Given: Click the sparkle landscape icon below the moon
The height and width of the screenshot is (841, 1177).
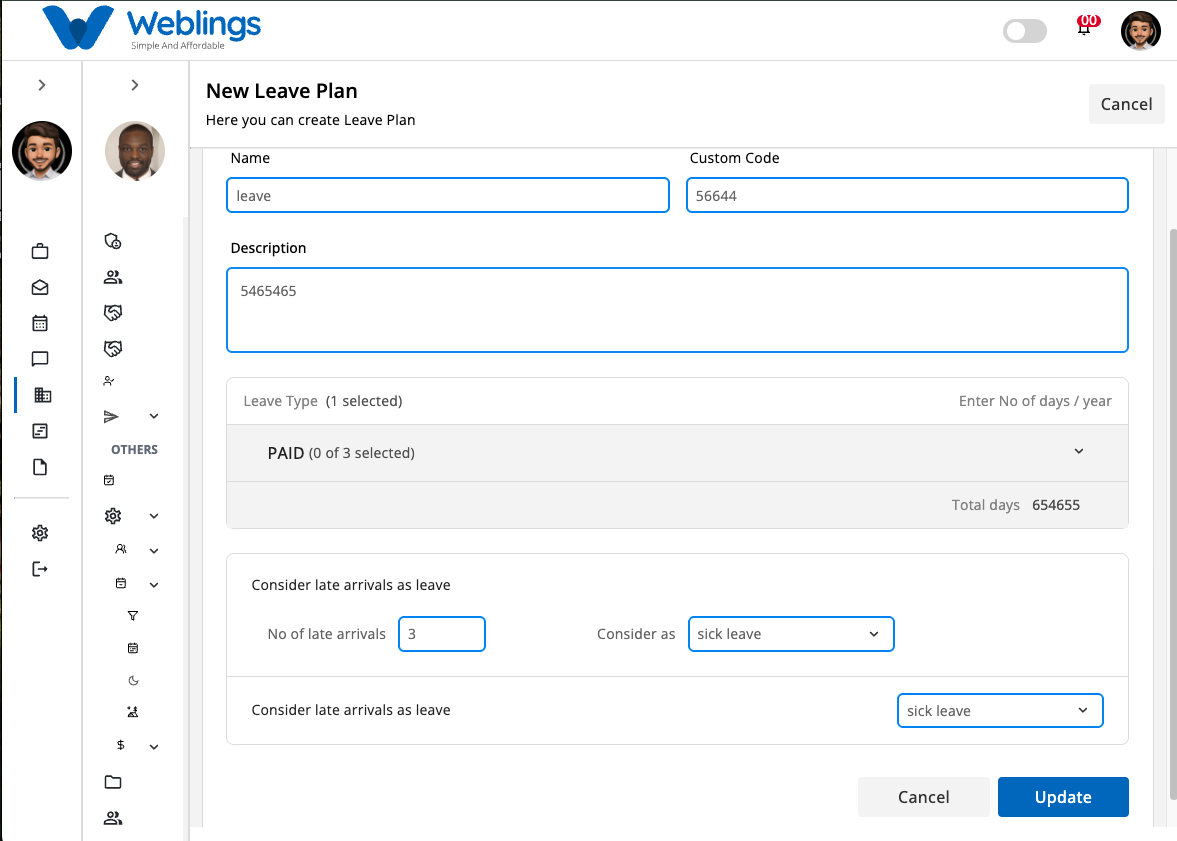Looking at the screenshot, I should point(133,712).
